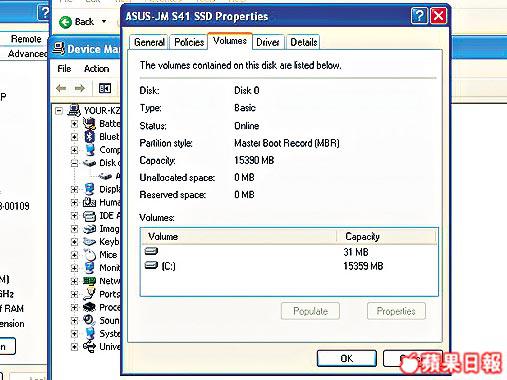
Task: Expand the Ports node
Action: [74, 294]
